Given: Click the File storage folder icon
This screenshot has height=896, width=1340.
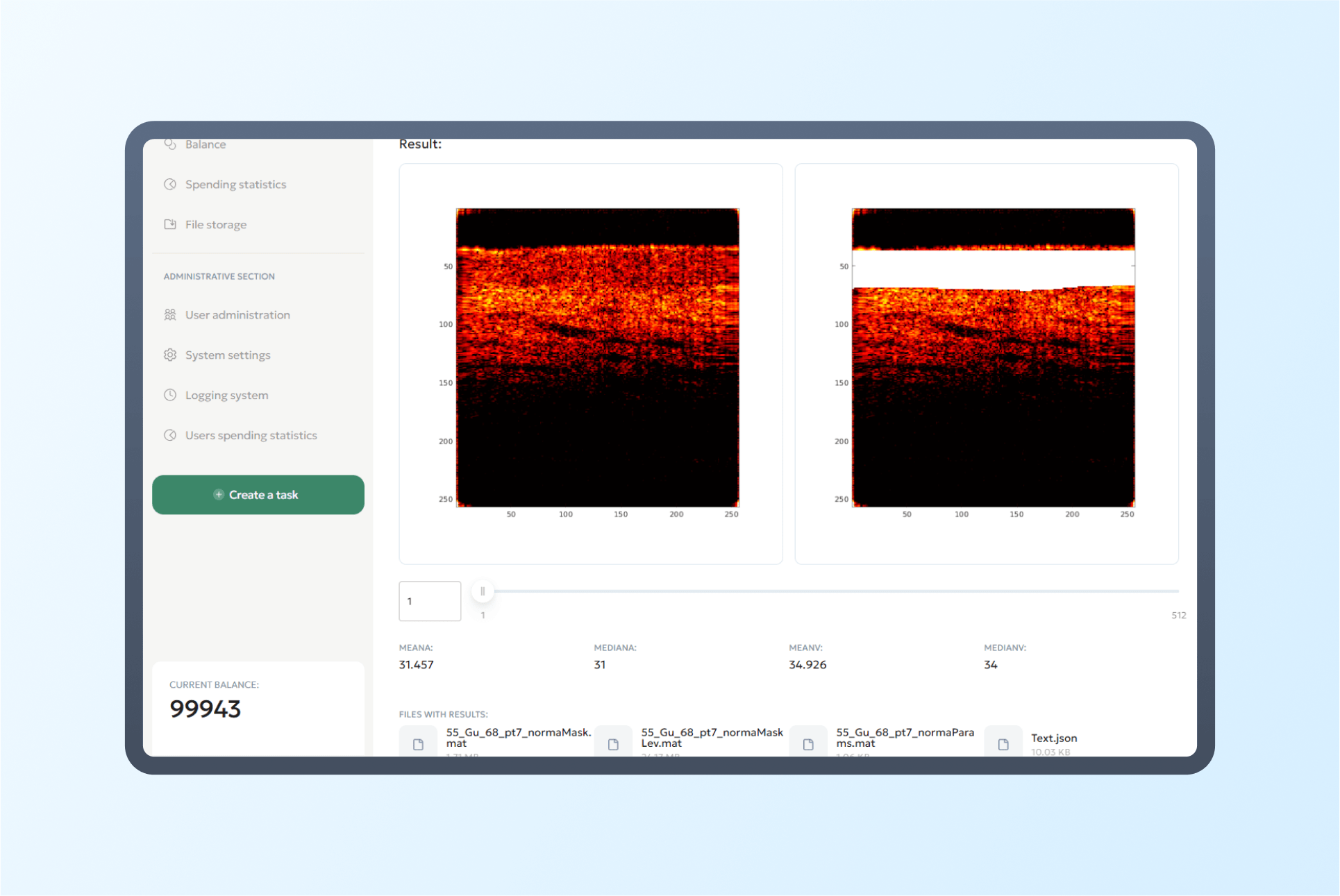Looking at the screenshot, I should (x=170, y=224).
